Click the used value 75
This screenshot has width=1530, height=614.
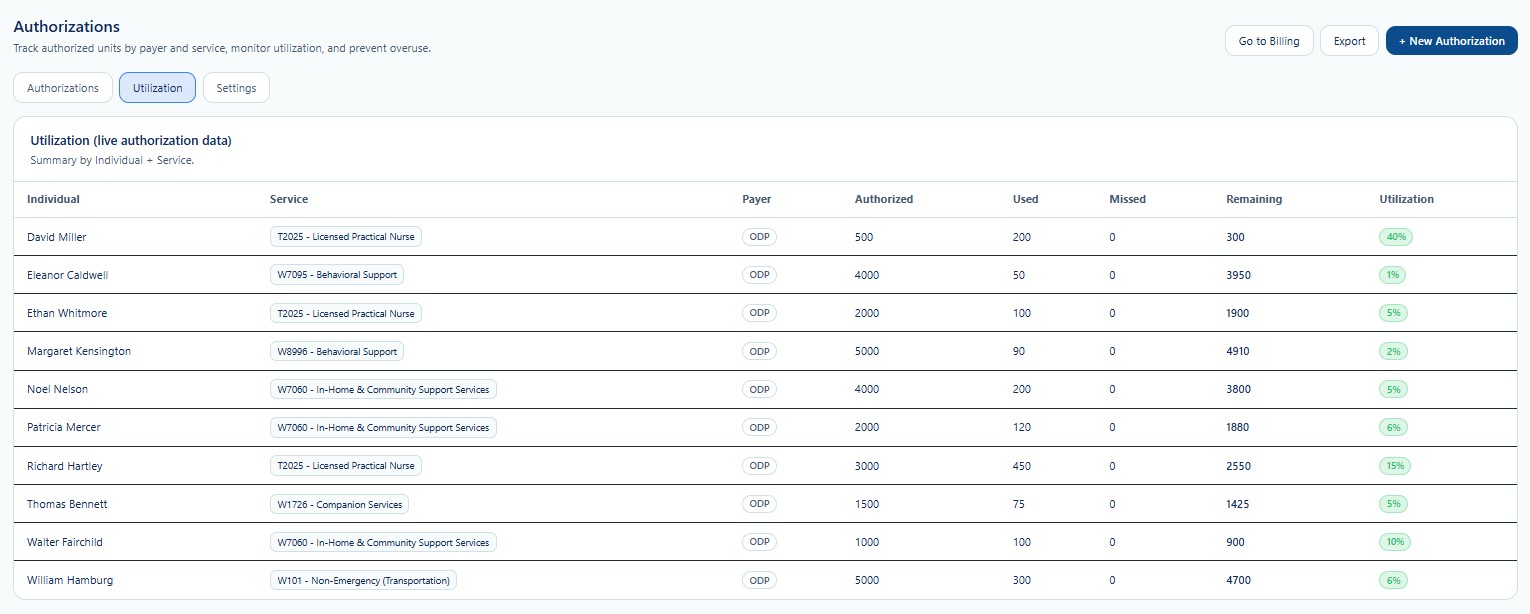pyautogui.click(x=1019, y=504)
